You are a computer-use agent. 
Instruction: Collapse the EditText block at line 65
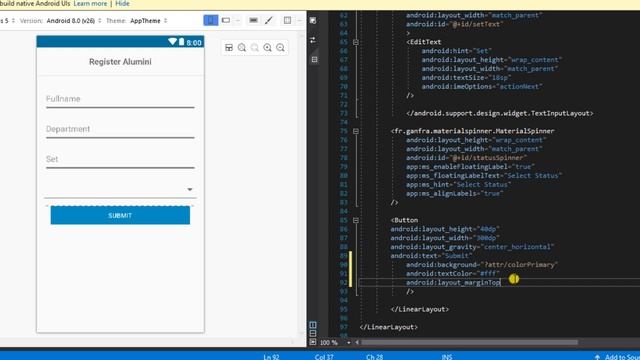(x=356, y=42)
